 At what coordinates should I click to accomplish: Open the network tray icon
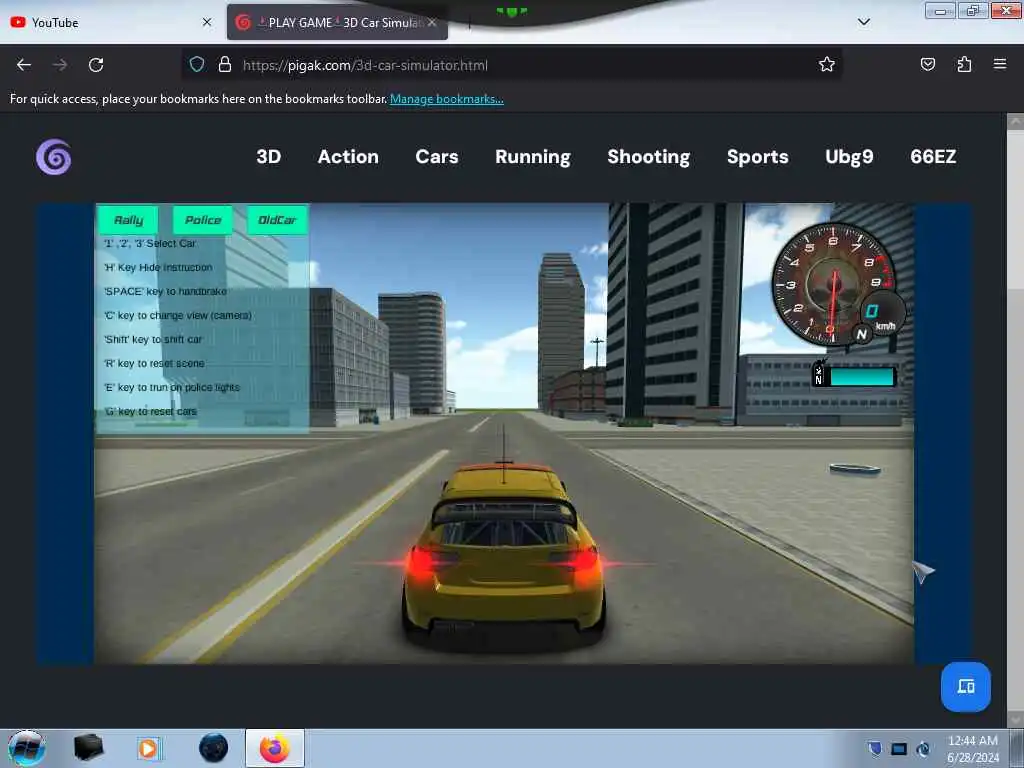click(x=899, y=749)
